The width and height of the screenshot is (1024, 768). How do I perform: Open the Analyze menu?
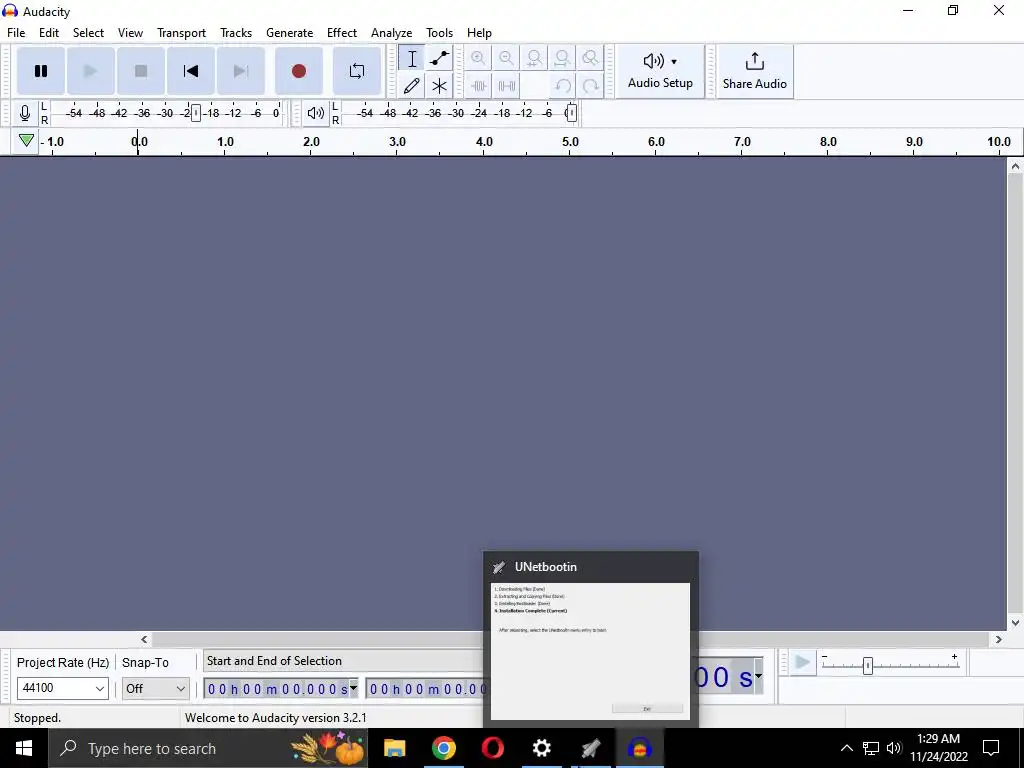click(x=391, y=33)
